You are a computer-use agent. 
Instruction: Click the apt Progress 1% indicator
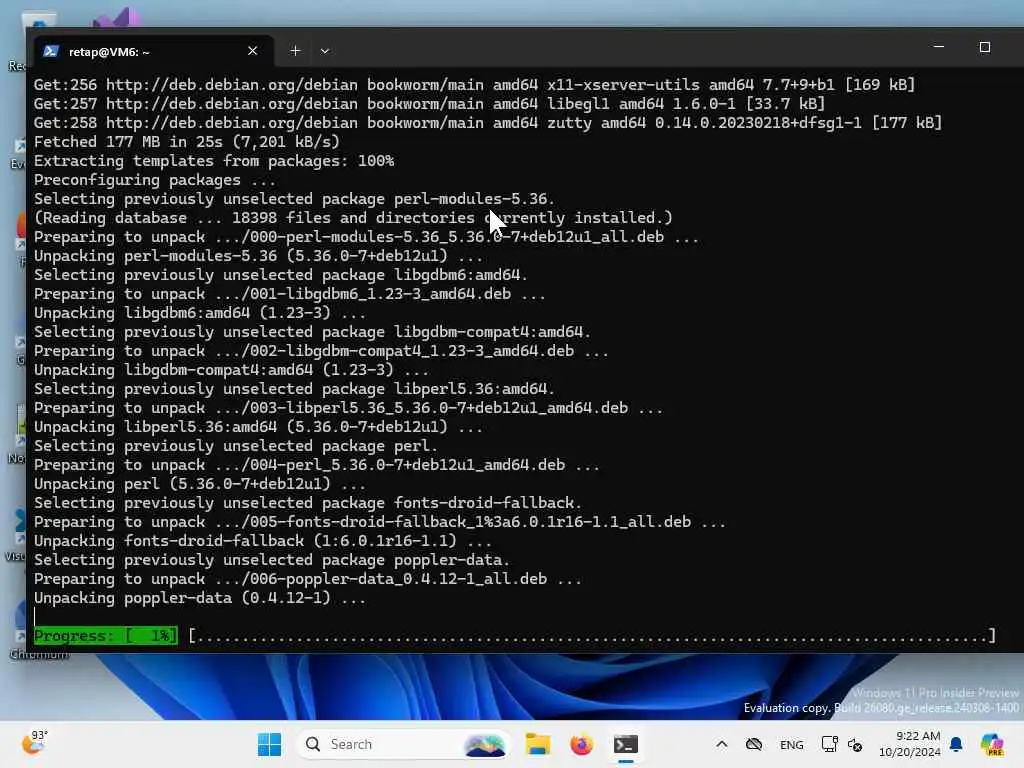[105, 635]
